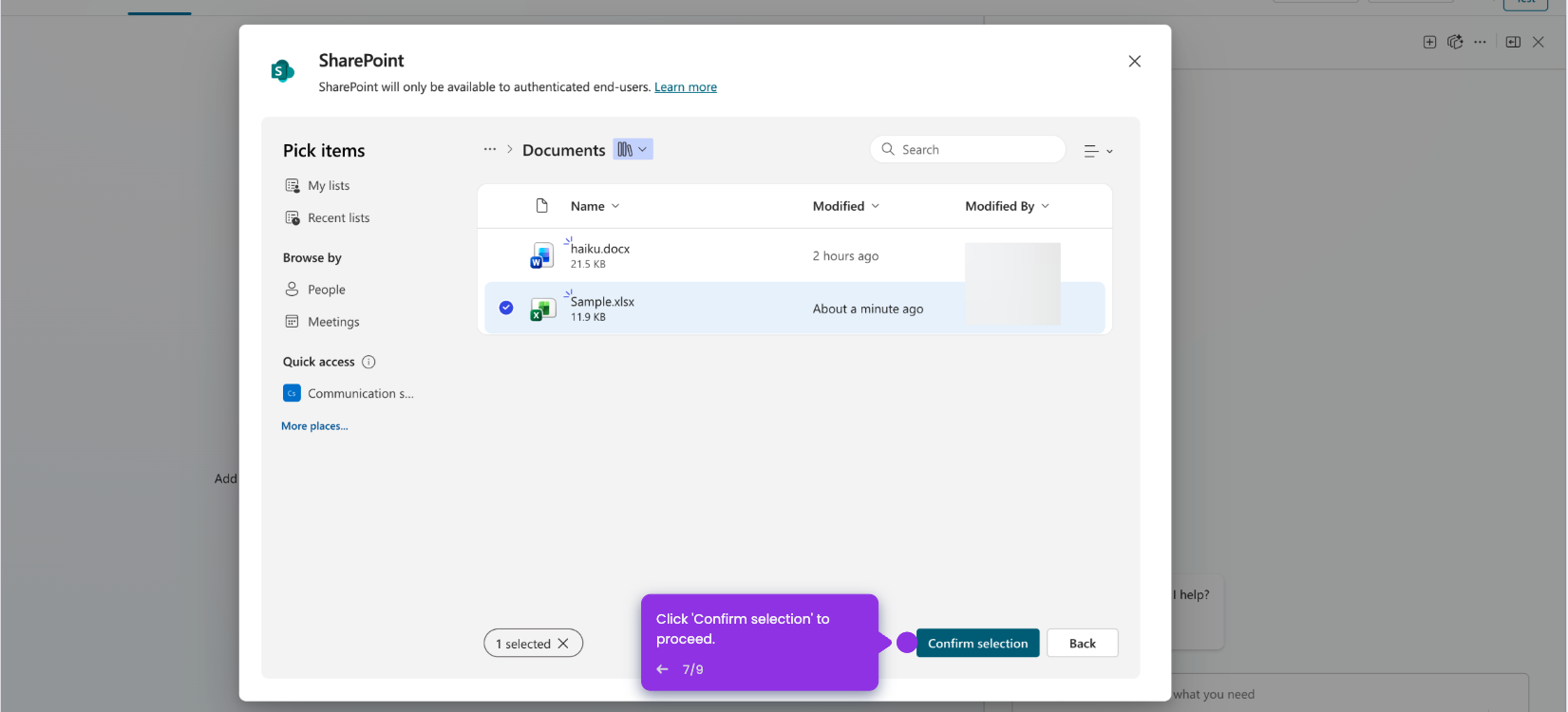
Task: Open the library view switcher dropdown
Action: [633, 149]
